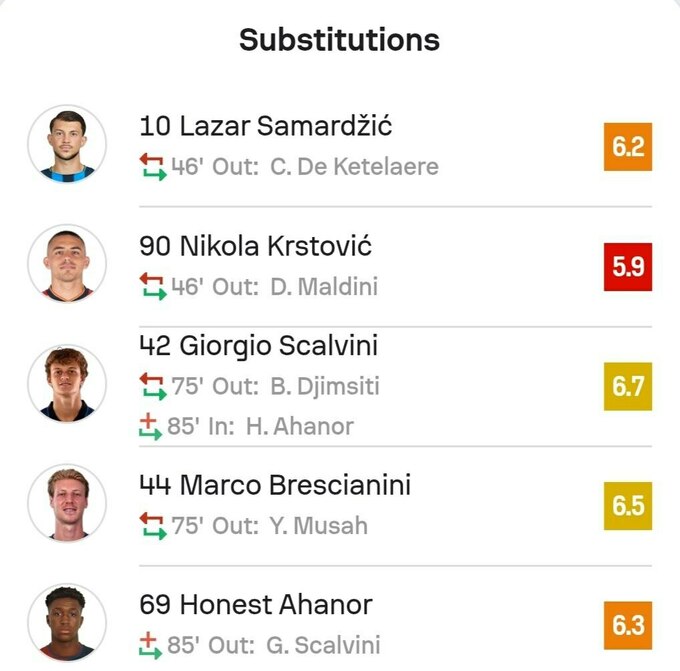Select the red 5.9 rating badge
This screenshot has width=680, height=671.
(x=628, y=267)
